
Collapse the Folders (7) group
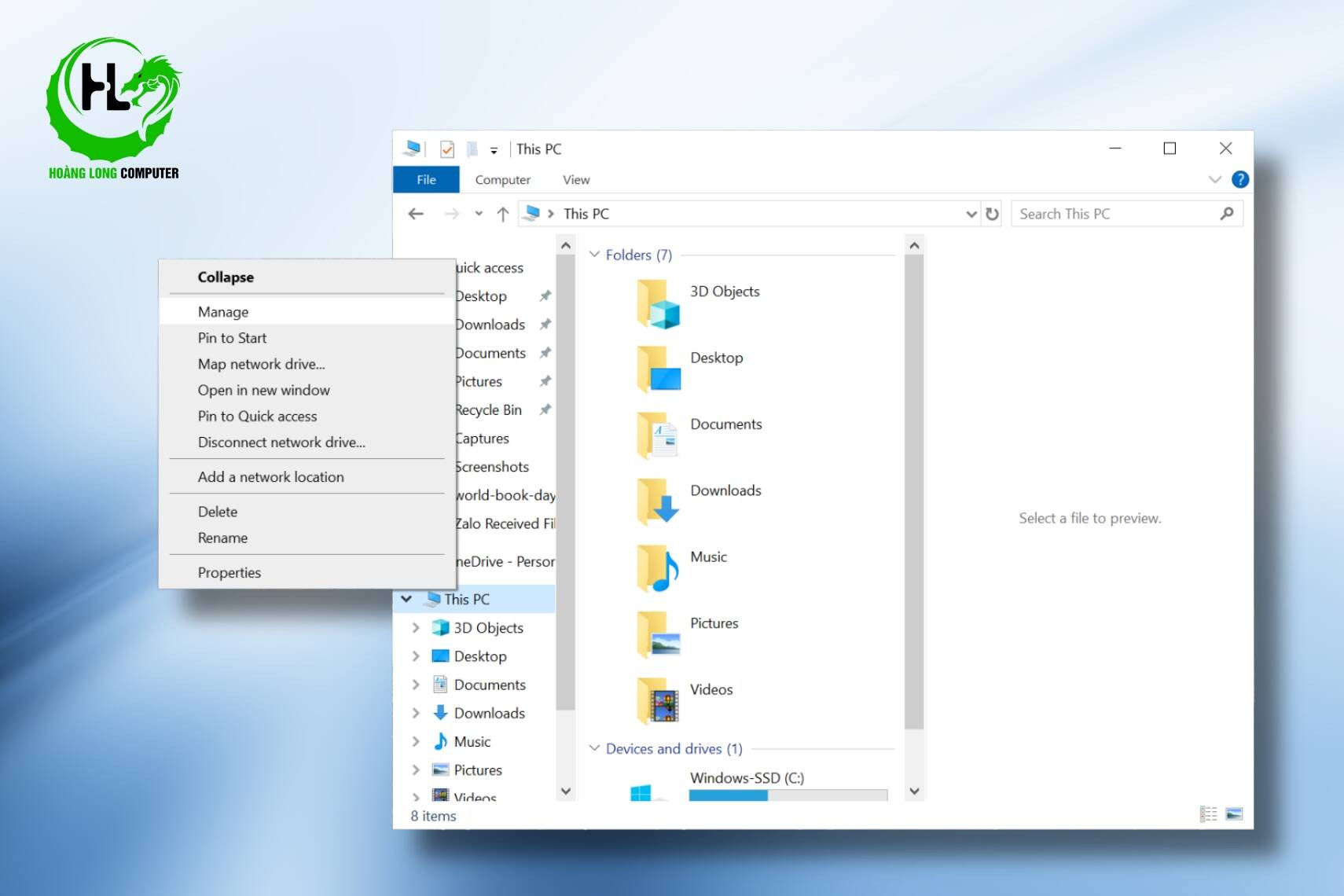coord(595,255)
